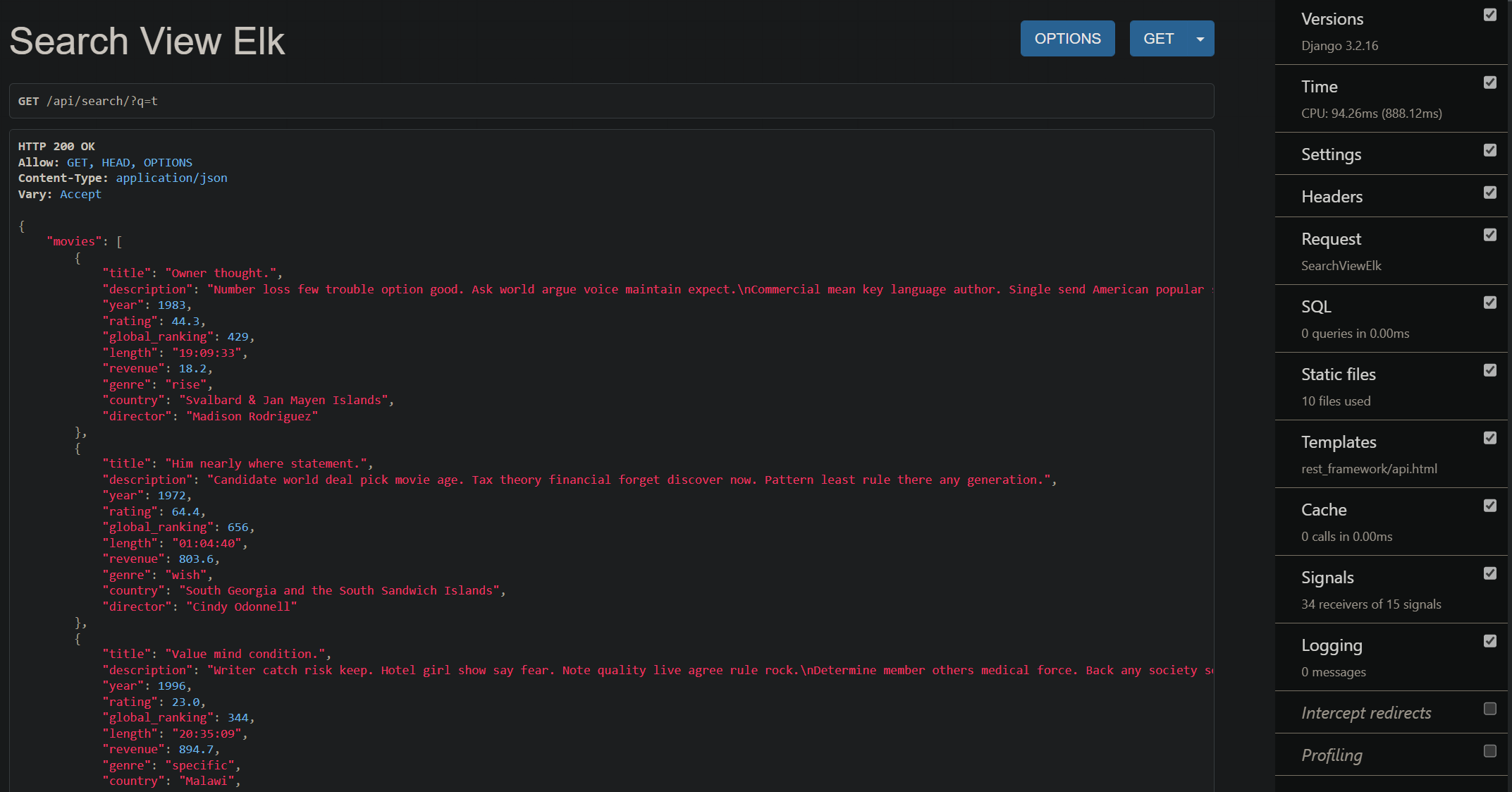Open the Request SearchViewElk panel

[x=1331, y=239]
